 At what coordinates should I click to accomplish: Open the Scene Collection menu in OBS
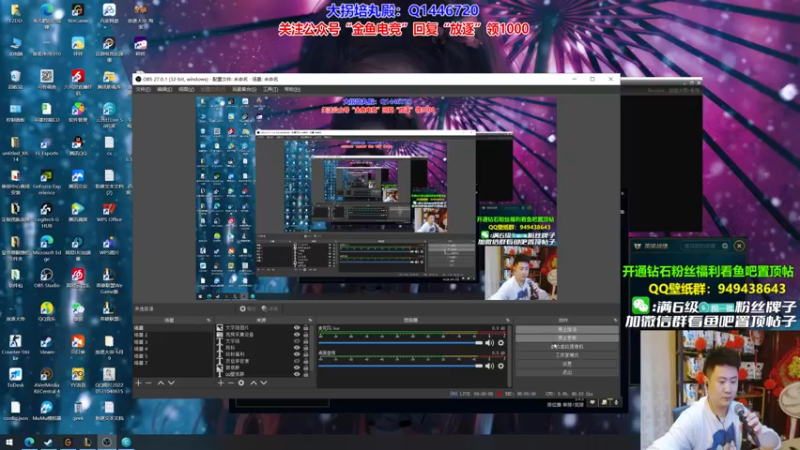click(244, 89)
